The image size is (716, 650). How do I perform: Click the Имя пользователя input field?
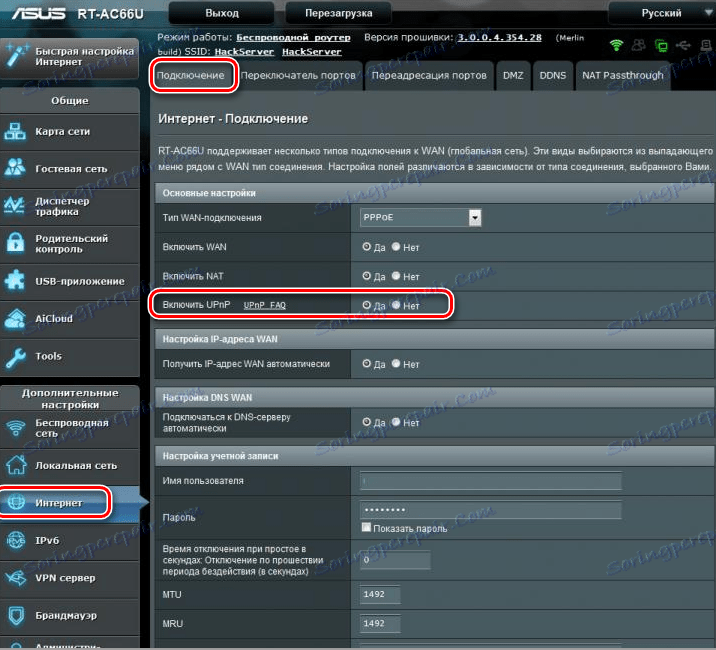click(490, 481)
